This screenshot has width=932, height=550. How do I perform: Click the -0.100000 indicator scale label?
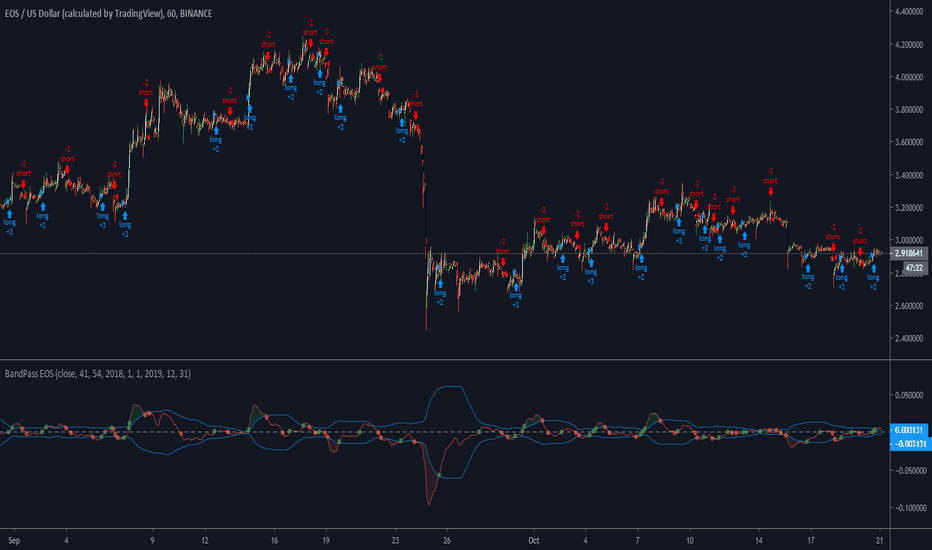(910, 508)
